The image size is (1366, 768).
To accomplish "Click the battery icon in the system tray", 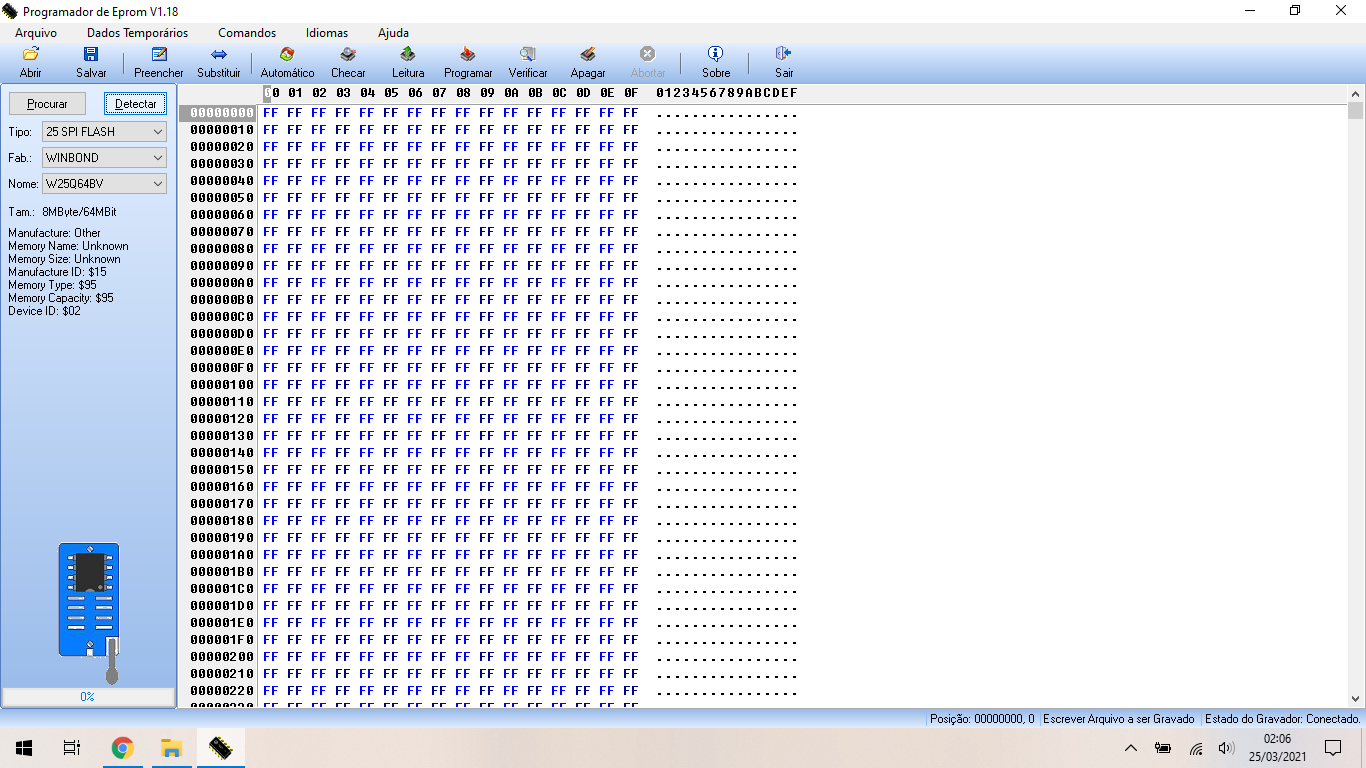I will pyautogui.click(x=1163, y=748).
